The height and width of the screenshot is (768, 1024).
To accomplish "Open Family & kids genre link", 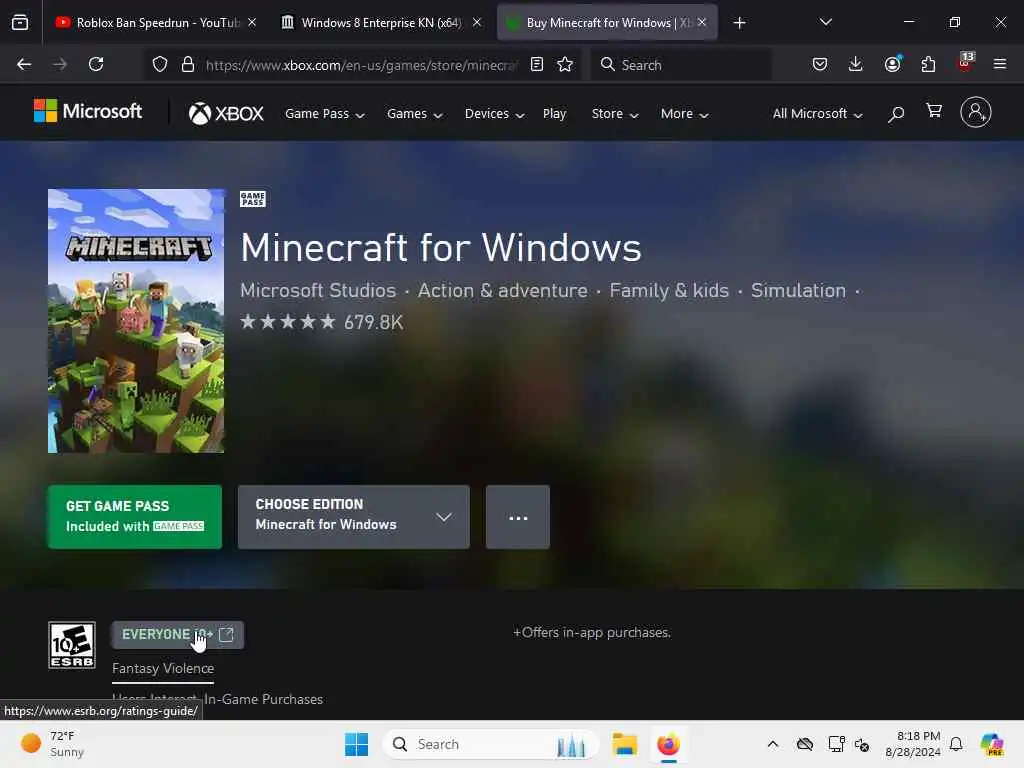I will click(x=669, y=291).
